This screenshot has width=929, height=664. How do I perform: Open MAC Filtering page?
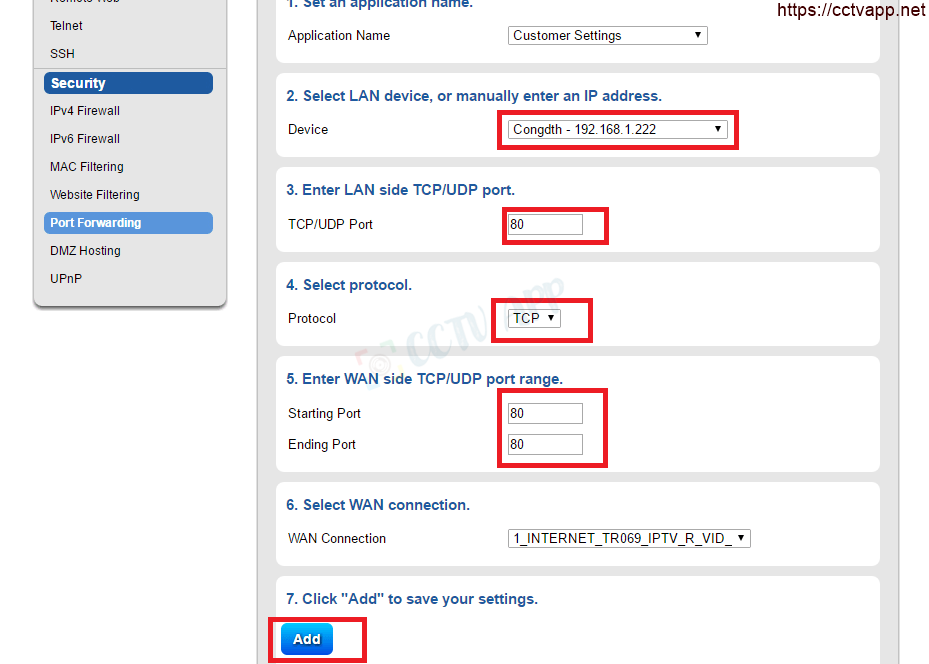click(87, 167)
